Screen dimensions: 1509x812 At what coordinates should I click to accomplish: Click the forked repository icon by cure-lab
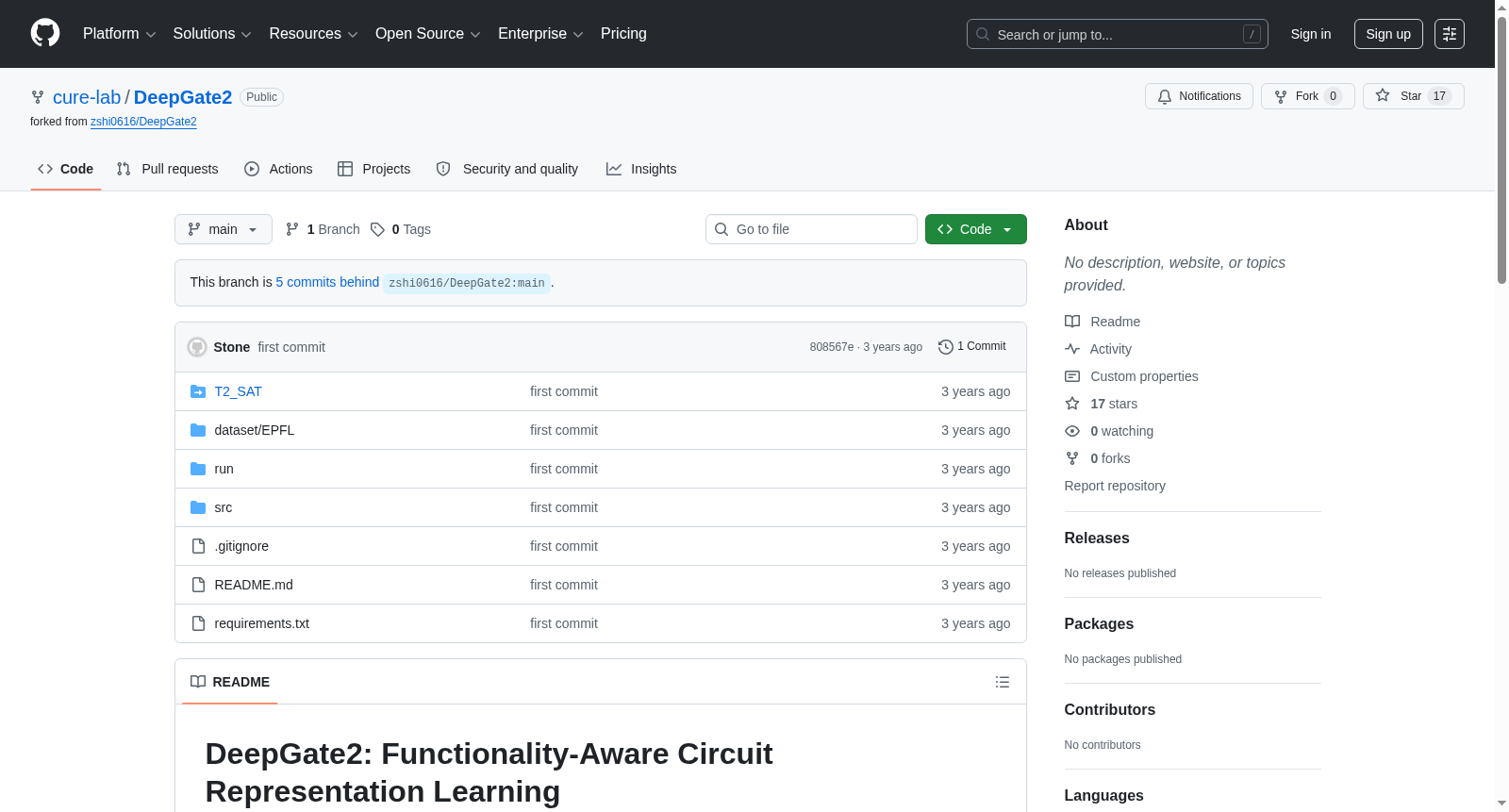(38, 97)
